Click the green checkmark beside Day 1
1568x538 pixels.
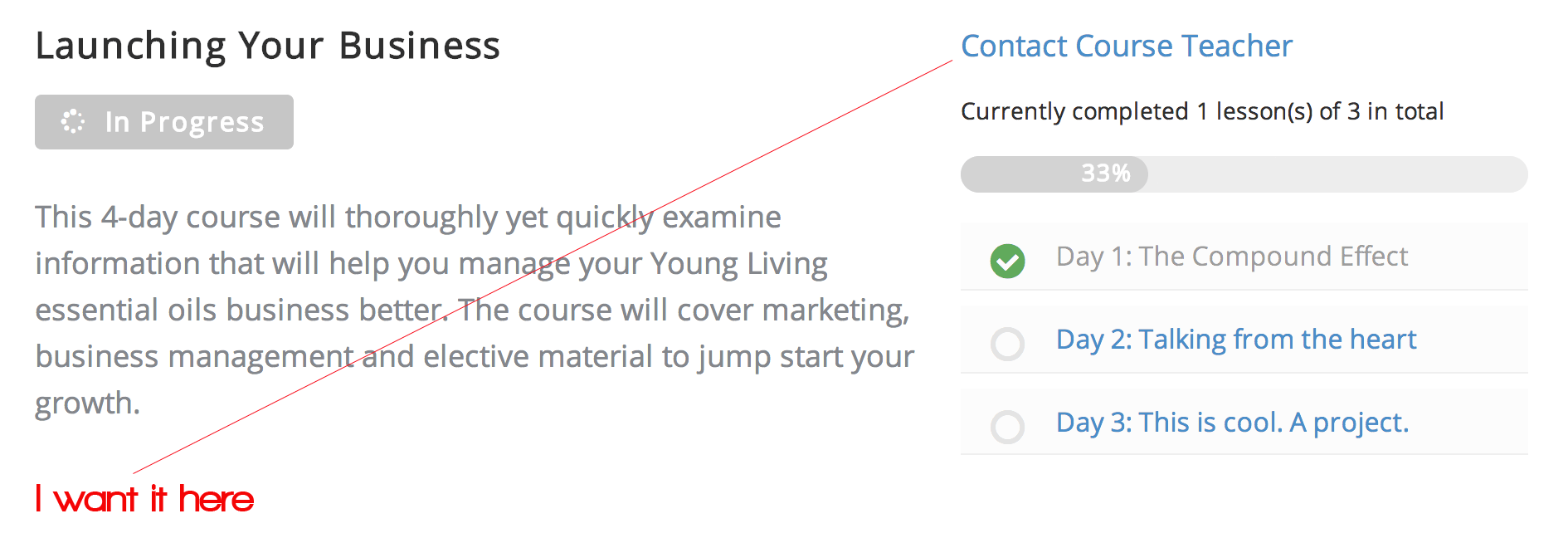point(1007,261)
